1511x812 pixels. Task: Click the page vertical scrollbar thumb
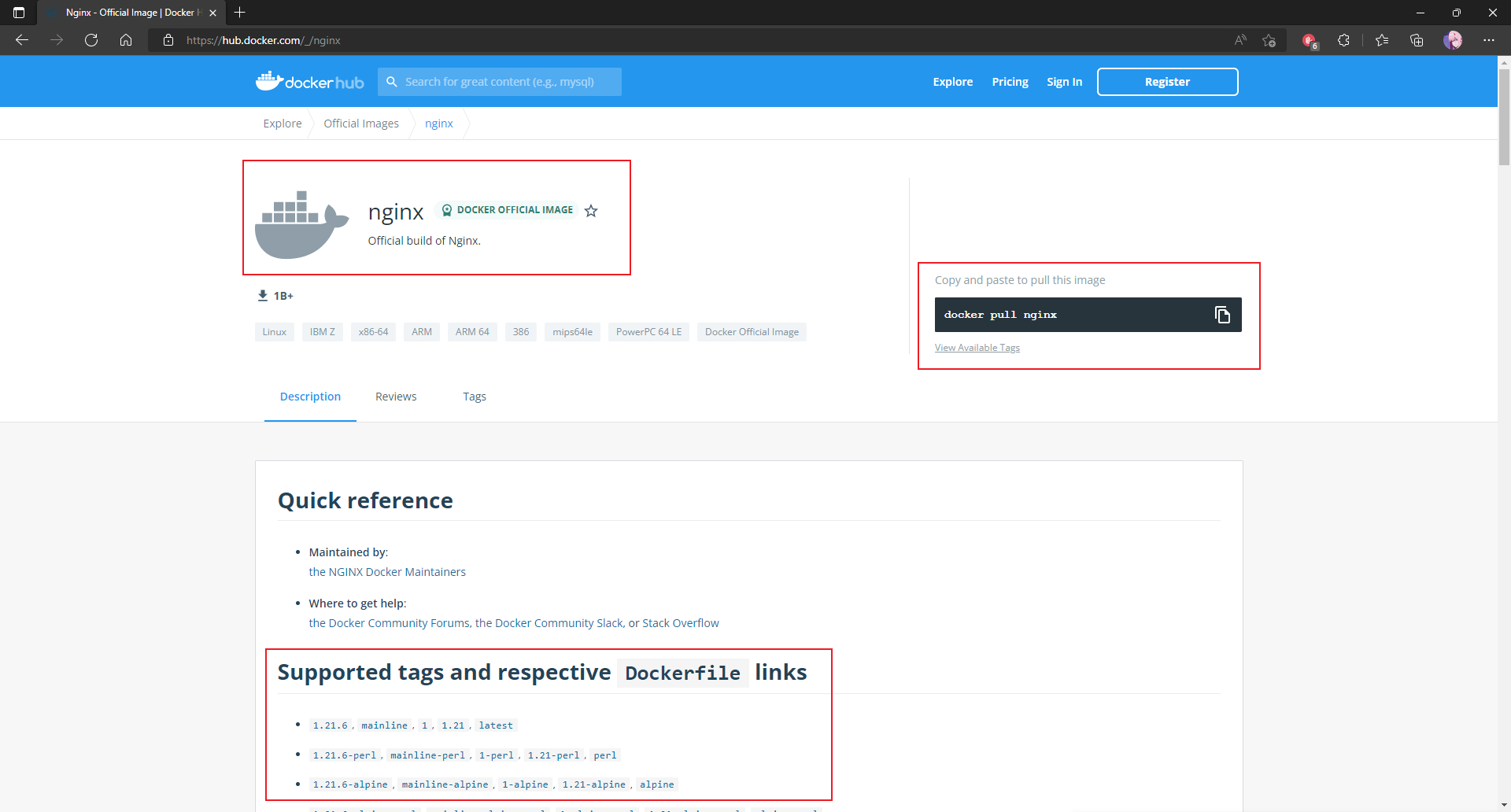click(x=1504, y=118)
